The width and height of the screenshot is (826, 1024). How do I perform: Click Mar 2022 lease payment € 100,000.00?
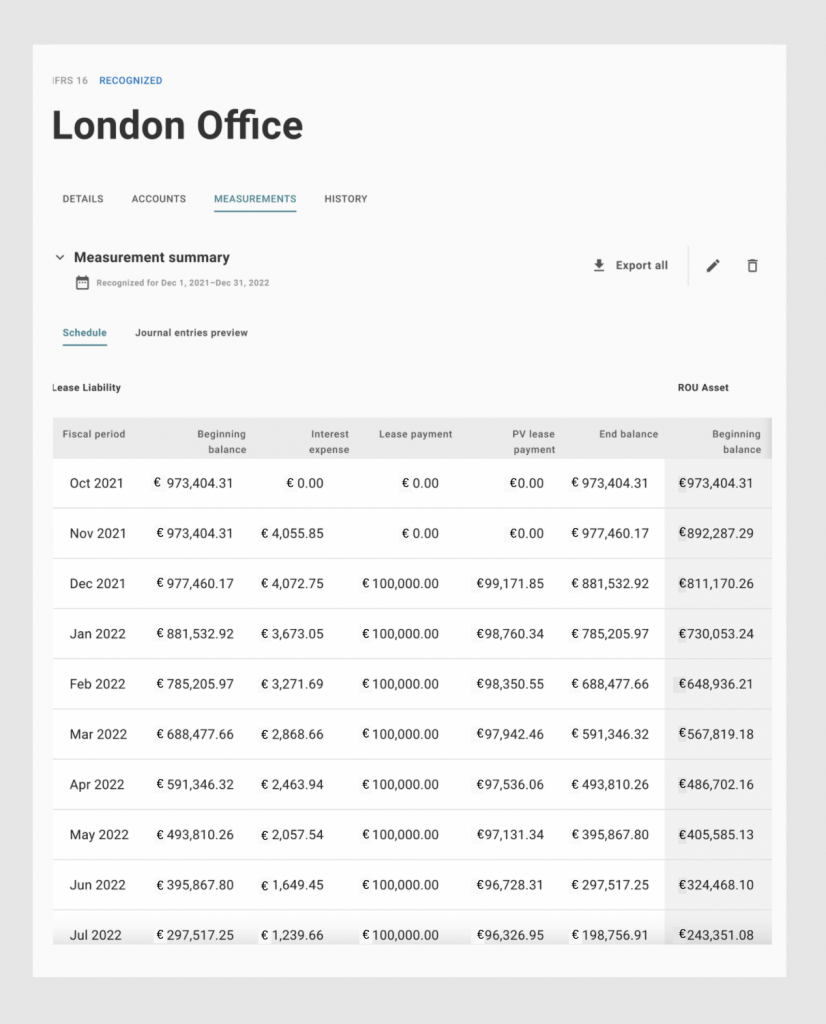coord(400,735)
